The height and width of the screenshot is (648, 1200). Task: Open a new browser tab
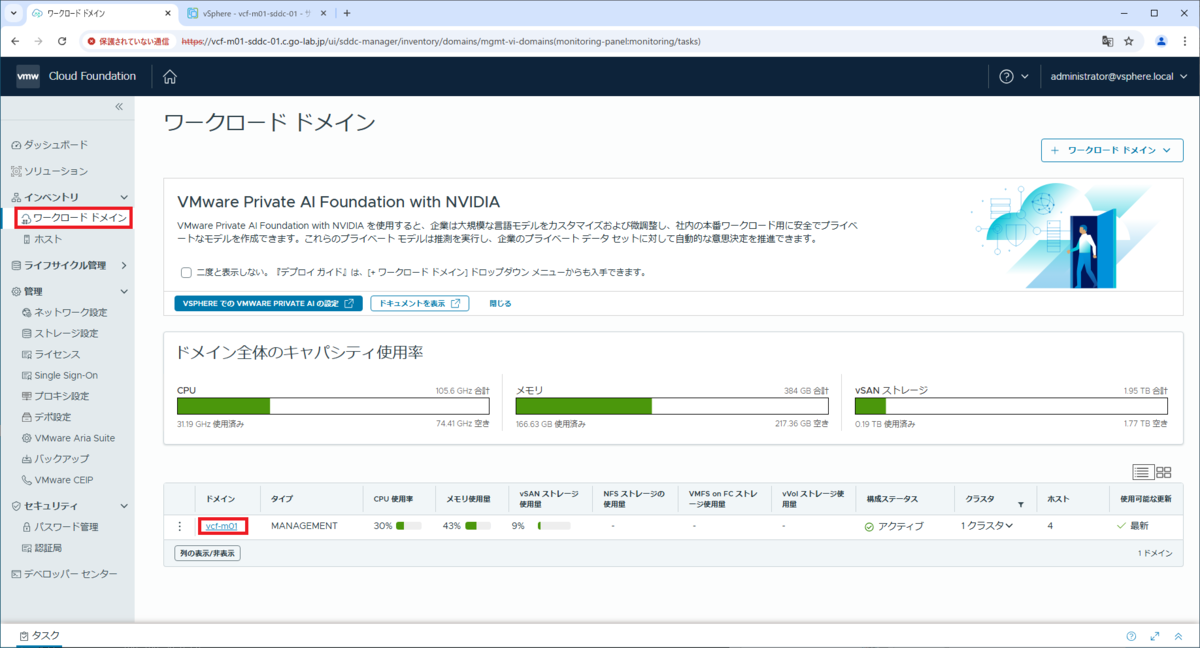pyautogui.click(x=347, y=13)
